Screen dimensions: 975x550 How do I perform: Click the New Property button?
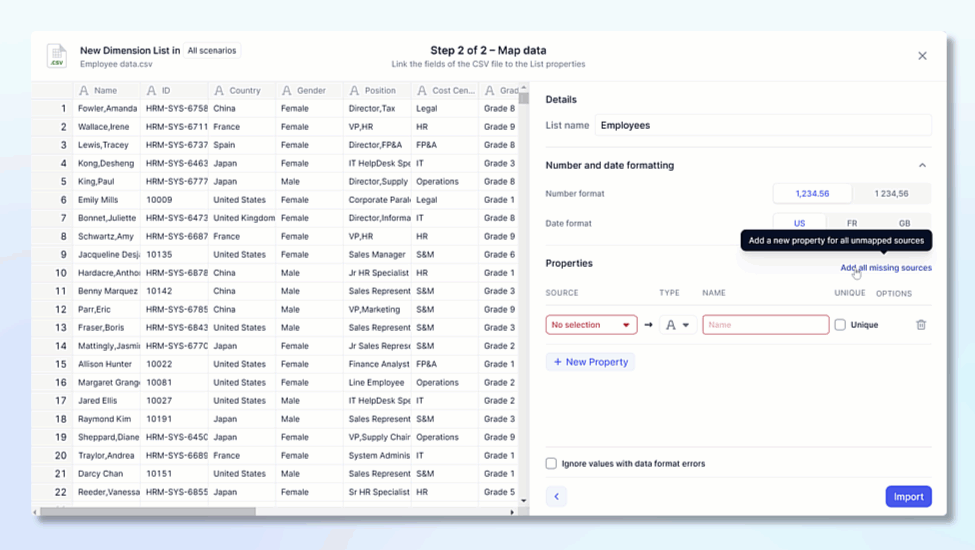click(x=590, y=362)
